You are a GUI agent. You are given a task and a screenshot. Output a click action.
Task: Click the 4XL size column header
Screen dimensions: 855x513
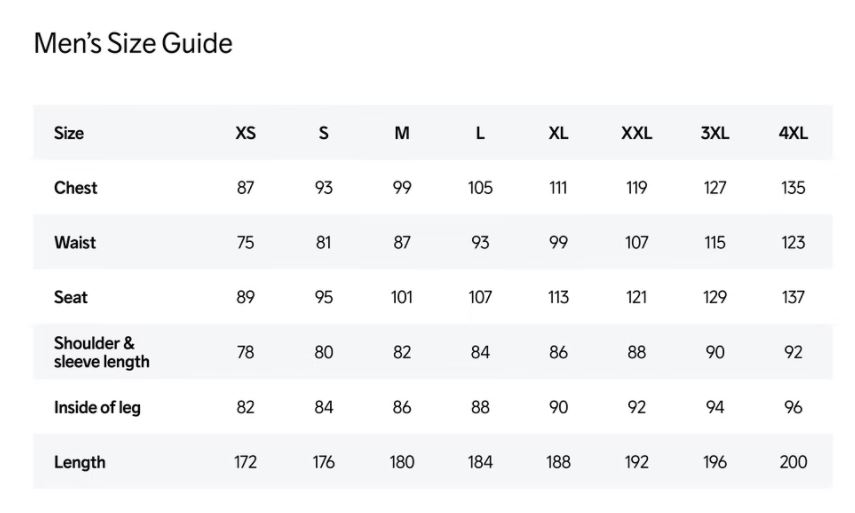click(793, 133)
